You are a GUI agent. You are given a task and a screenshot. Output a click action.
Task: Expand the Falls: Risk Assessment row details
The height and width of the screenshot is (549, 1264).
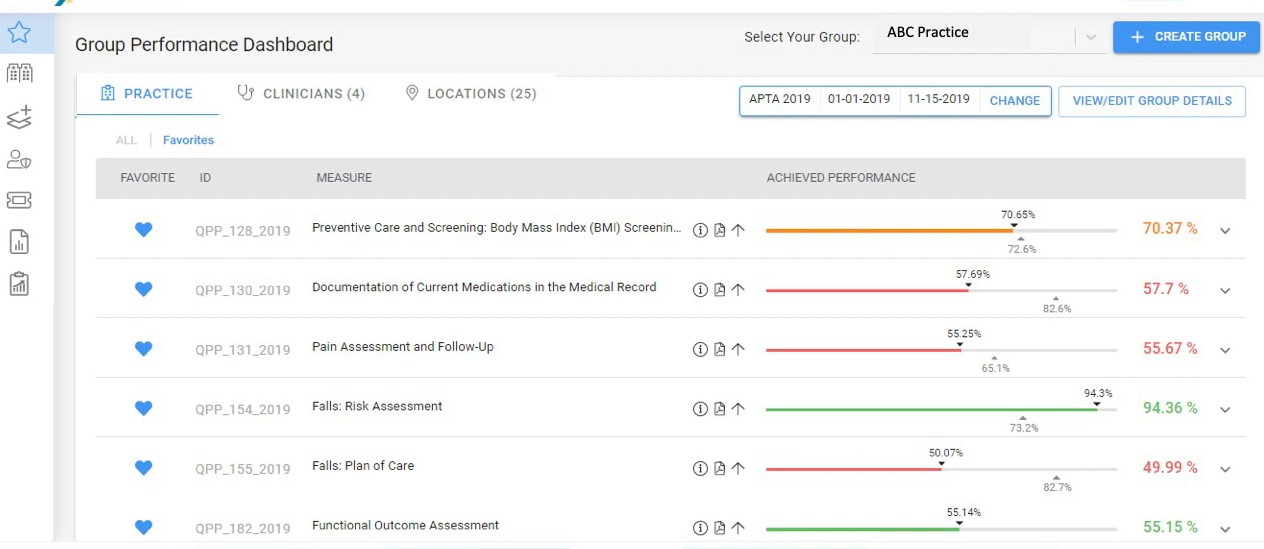[1225, 410]
